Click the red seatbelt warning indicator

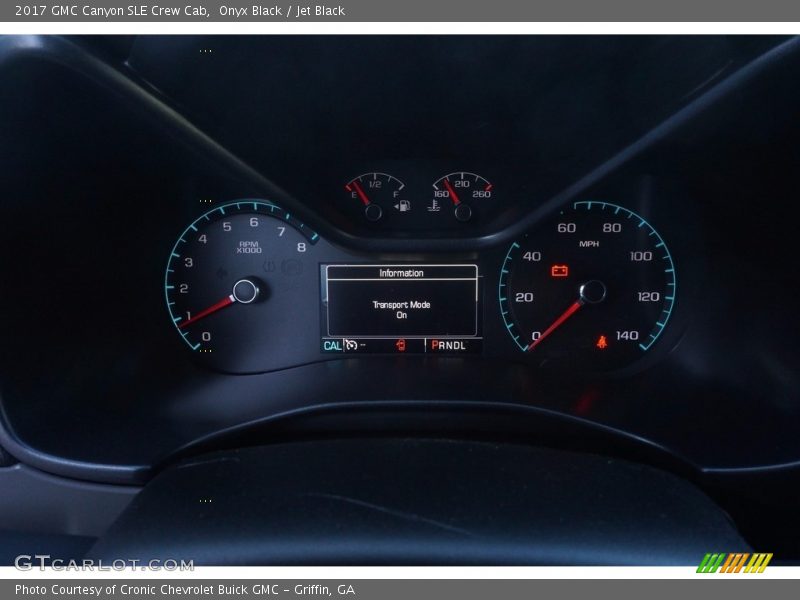(x=602, y=341)
